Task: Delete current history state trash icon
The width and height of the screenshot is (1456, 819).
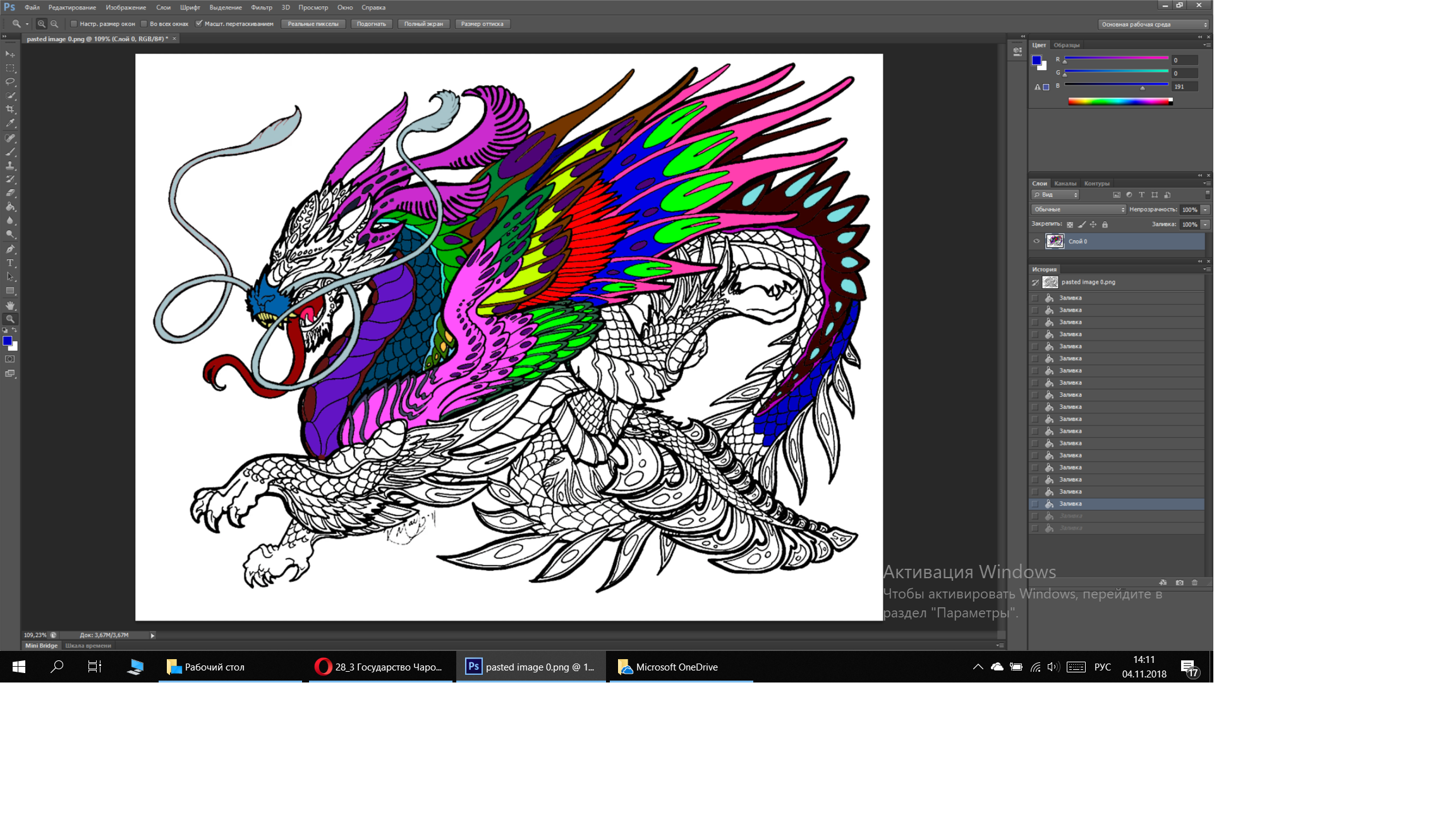Action: 1194,583
